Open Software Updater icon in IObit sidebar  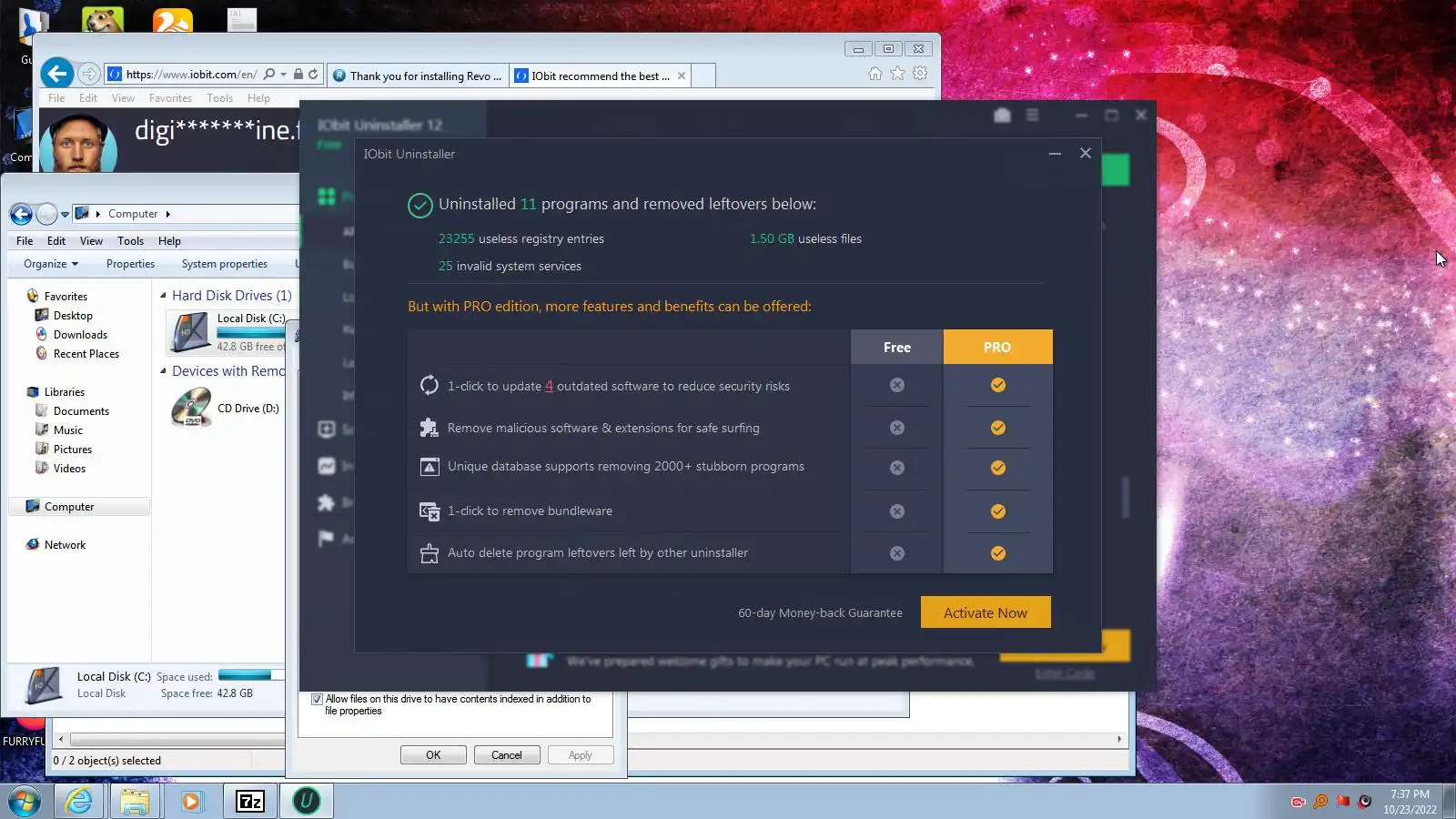pos(327,430)
